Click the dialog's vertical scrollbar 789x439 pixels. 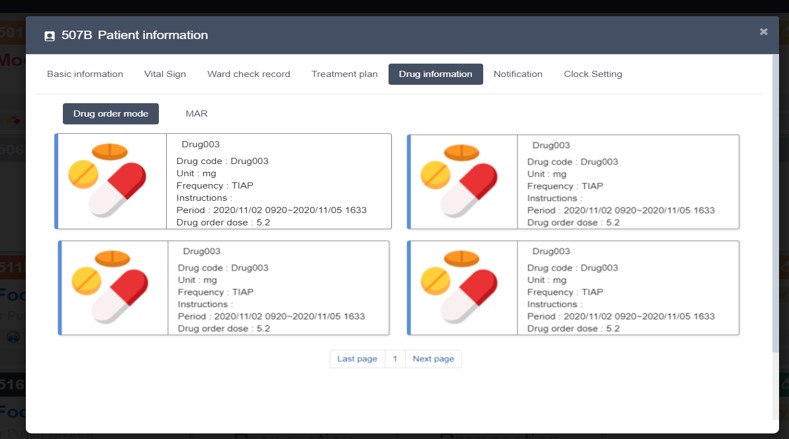click(775, 200)
